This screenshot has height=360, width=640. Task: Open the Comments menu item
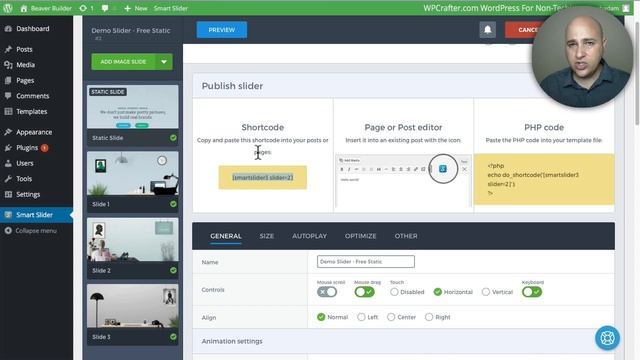(33, 96)
